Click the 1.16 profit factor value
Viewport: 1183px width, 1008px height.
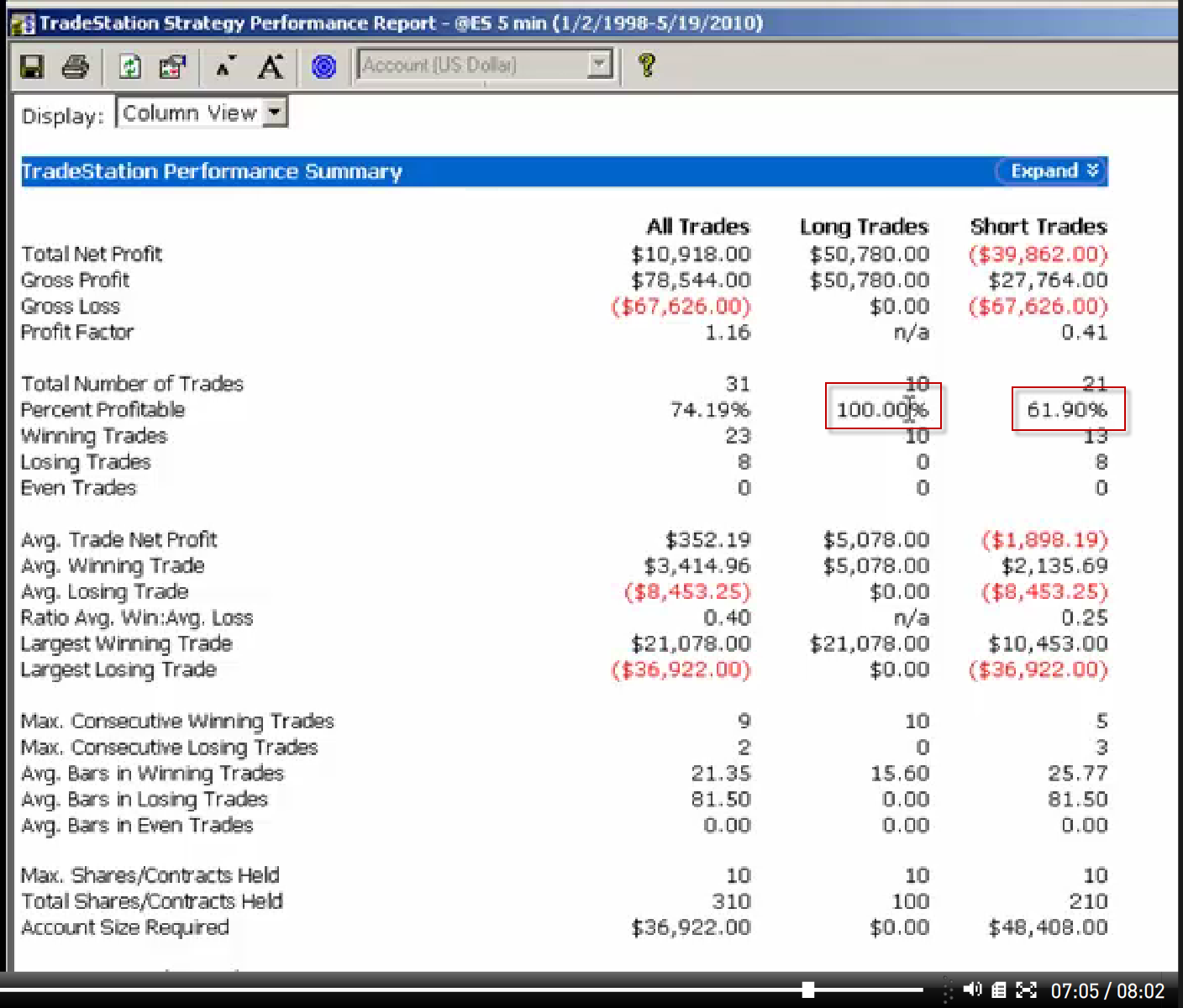pyautogui.click(x=728, y=333)
